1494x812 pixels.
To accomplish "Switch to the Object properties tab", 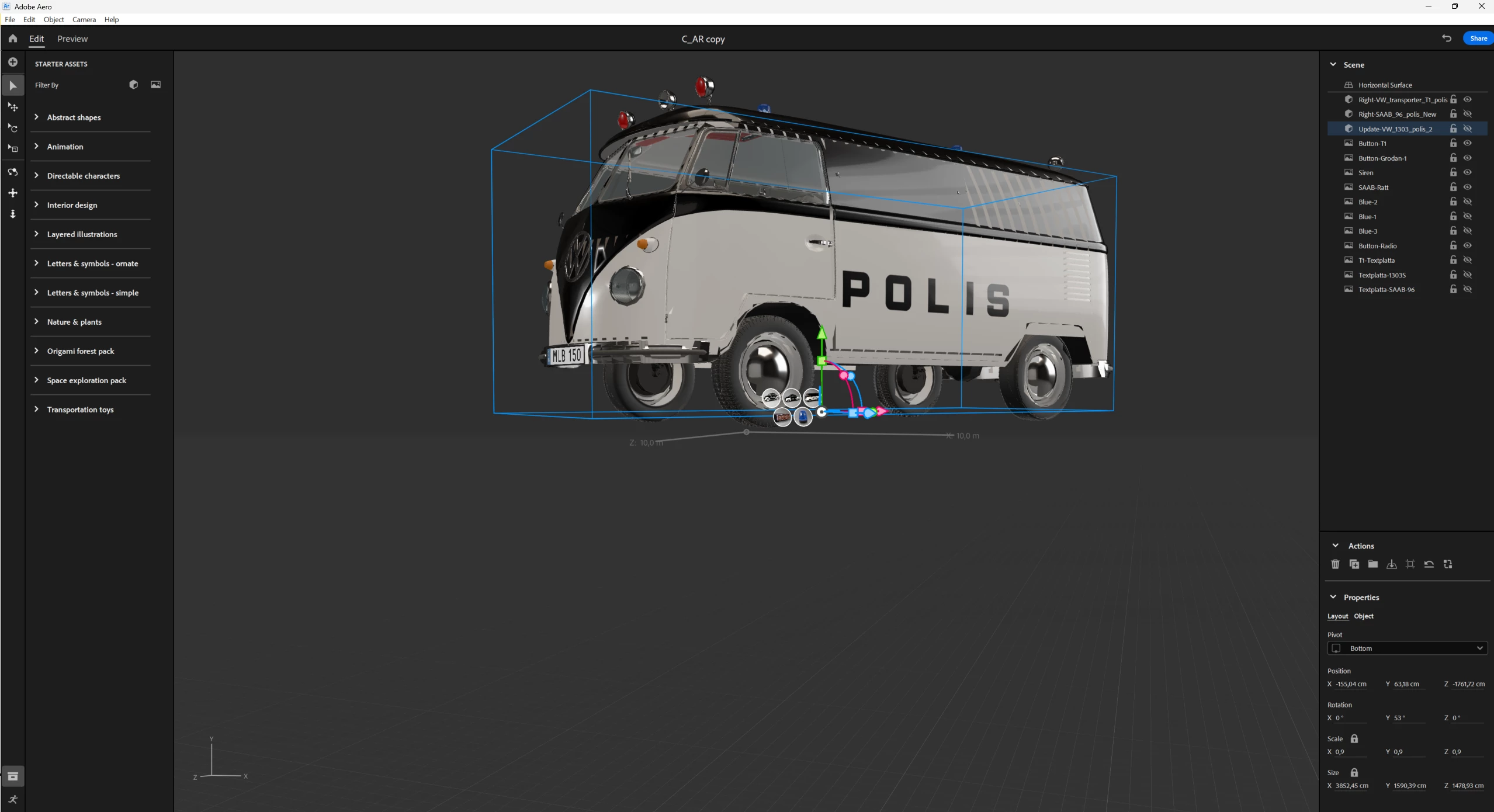I will coord(1364,616).
